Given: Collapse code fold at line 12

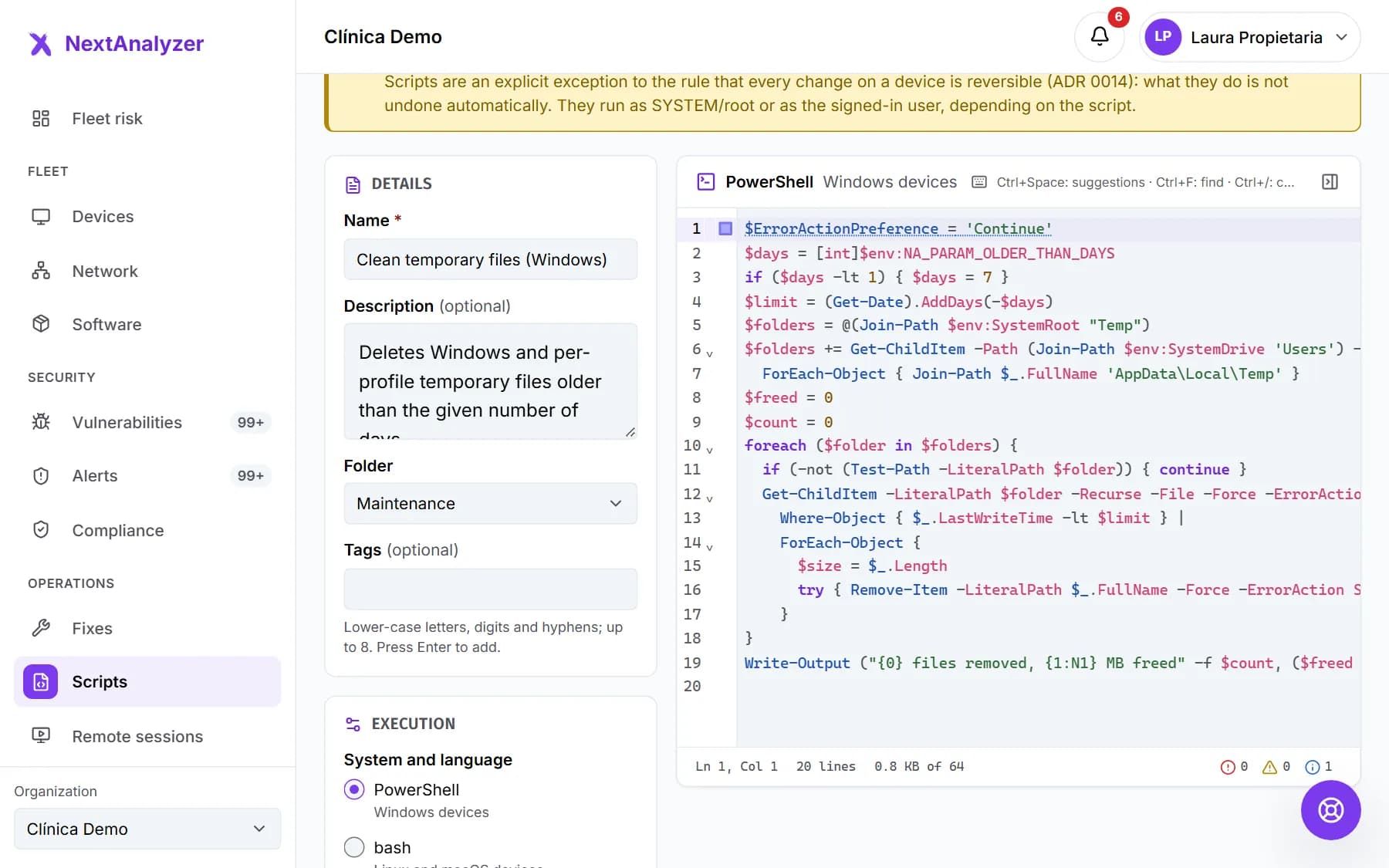Looking at the screenshot, I should [709, 498].
